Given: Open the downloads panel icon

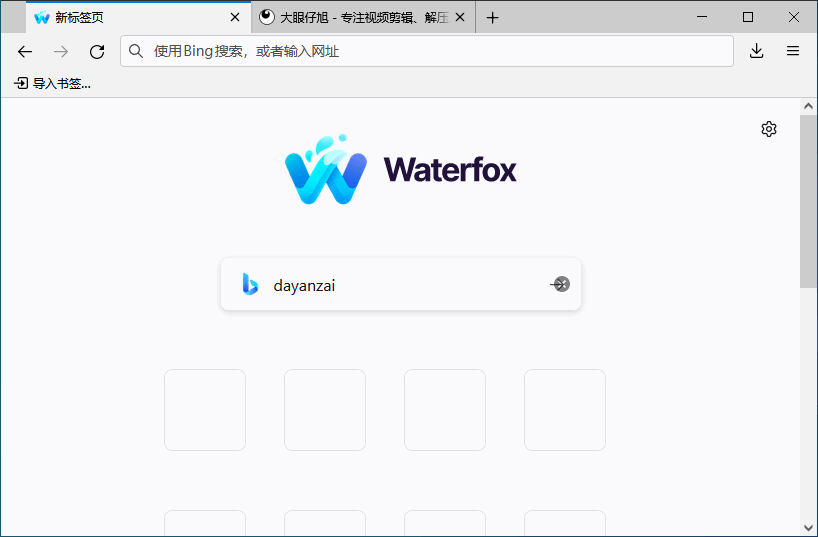Looking at the screenshot, I should point(756,51).
